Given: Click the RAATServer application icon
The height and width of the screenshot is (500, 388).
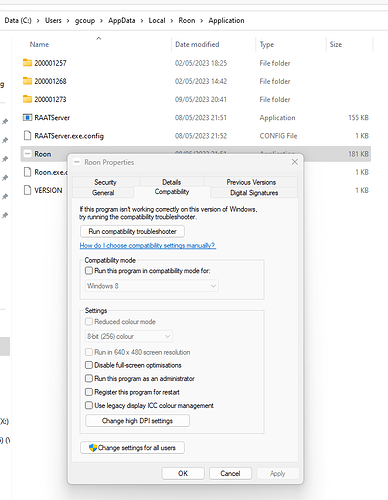Looking at the screenshot, I should click(x=27, y=117).
